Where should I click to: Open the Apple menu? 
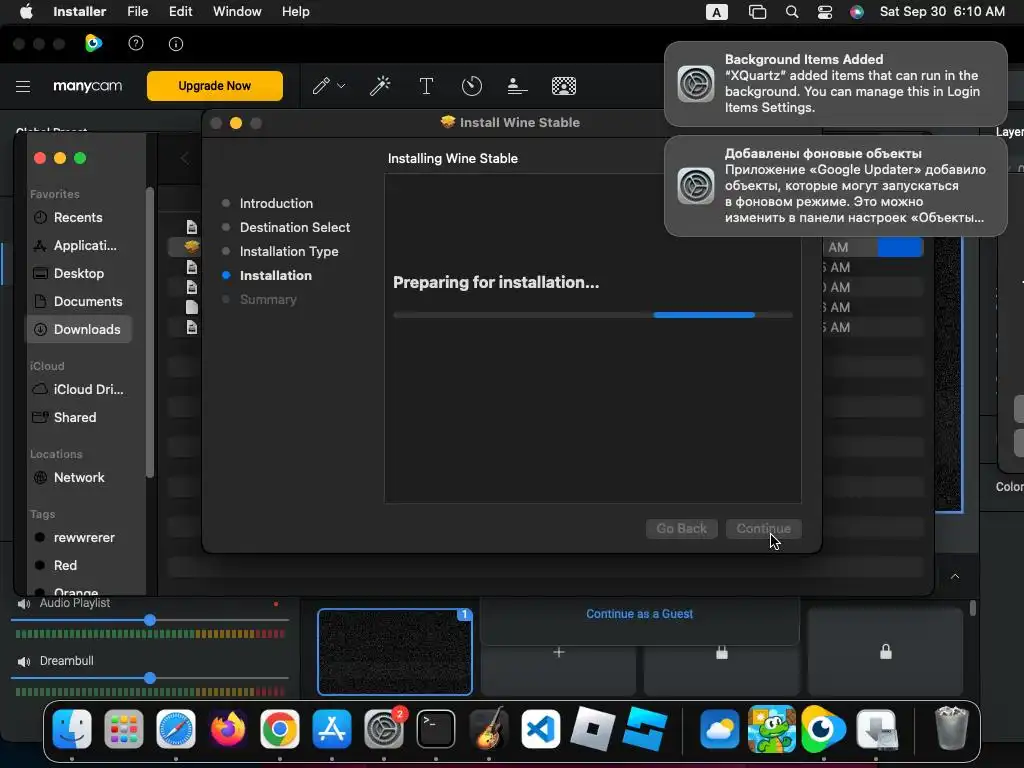click(26, 12)
